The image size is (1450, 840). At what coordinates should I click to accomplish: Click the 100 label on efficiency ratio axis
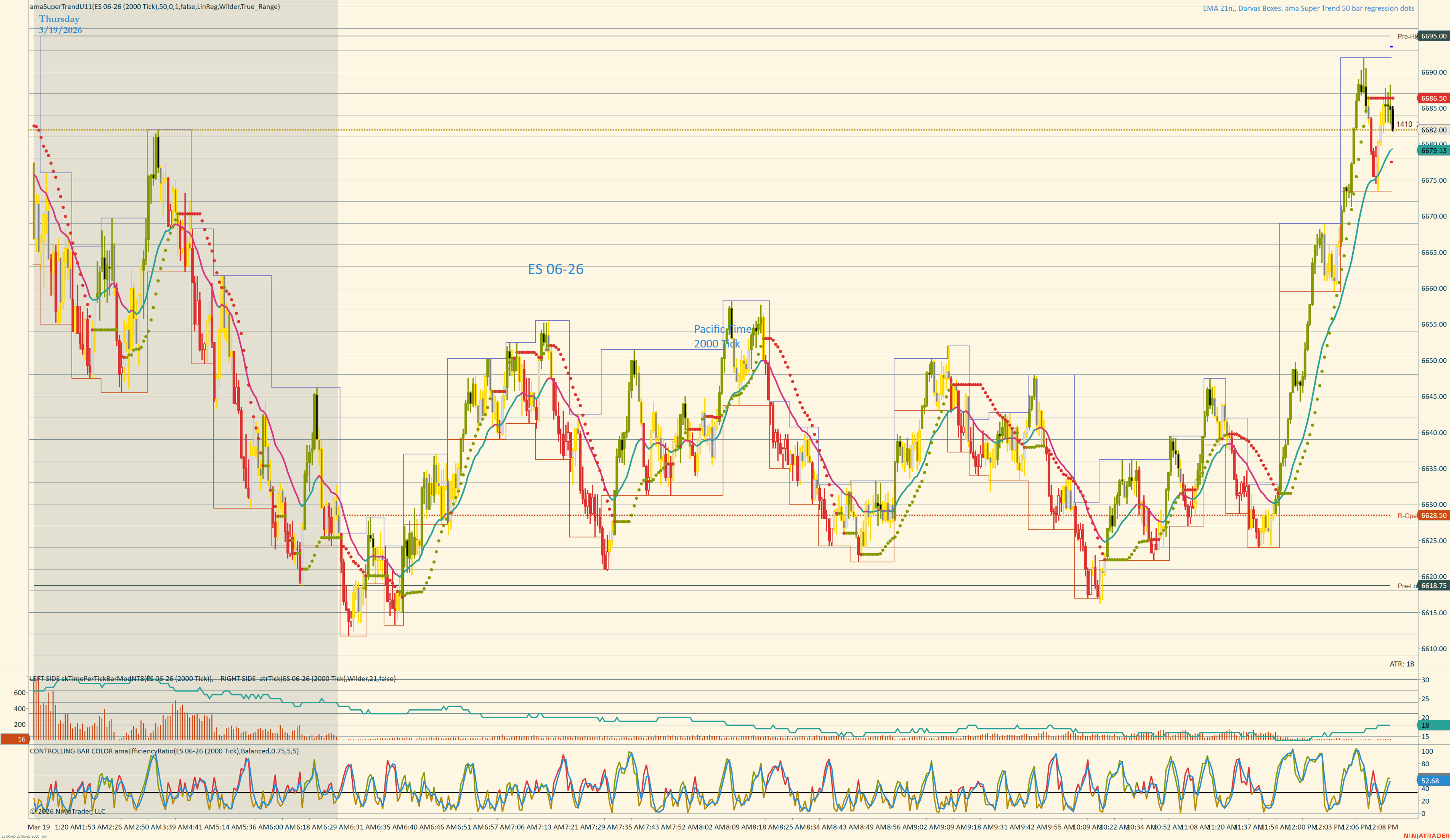(x=1427, y=751)
